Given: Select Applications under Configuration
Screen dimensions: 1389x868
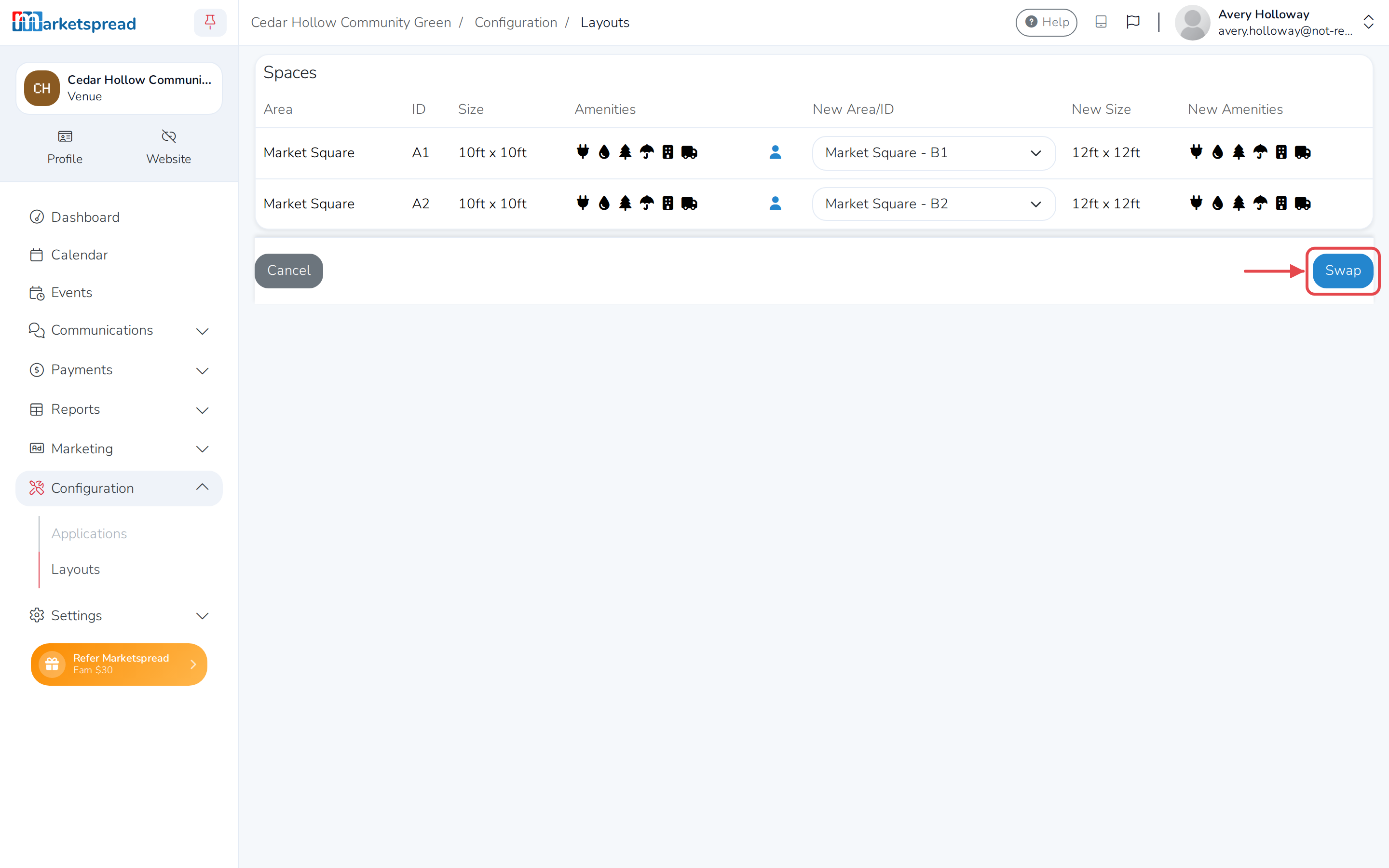Looking at the screenshot, I should (89, 534).
